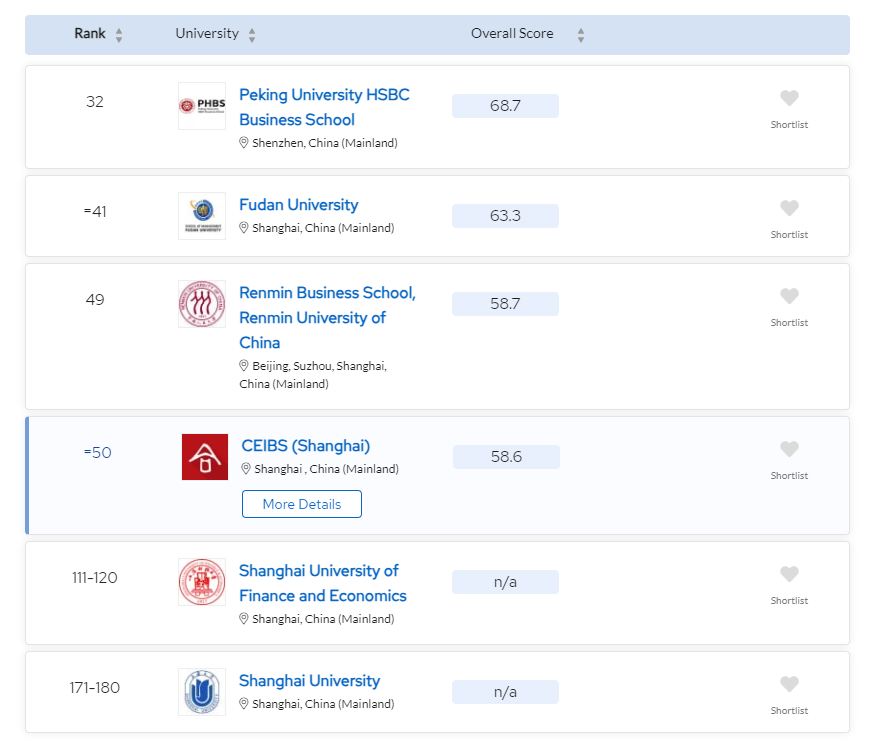Screen dimensions: 886x749
Task: Click More Details for CEIBS
Action: (302, 504)
